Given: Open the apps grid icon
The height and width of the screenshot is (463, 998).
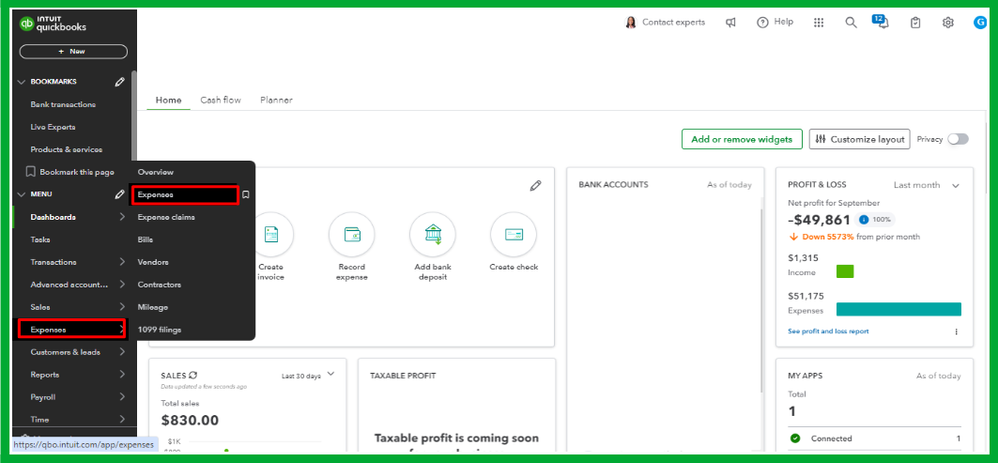Looking at the screenshot, I should pos(819,22).
